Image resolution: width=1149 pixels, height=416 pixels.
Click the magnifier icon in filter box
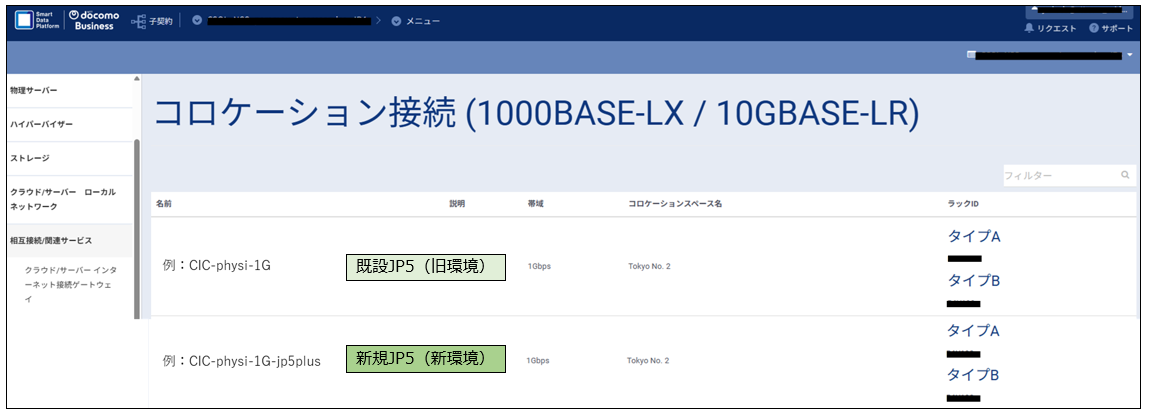[1125, 175]
